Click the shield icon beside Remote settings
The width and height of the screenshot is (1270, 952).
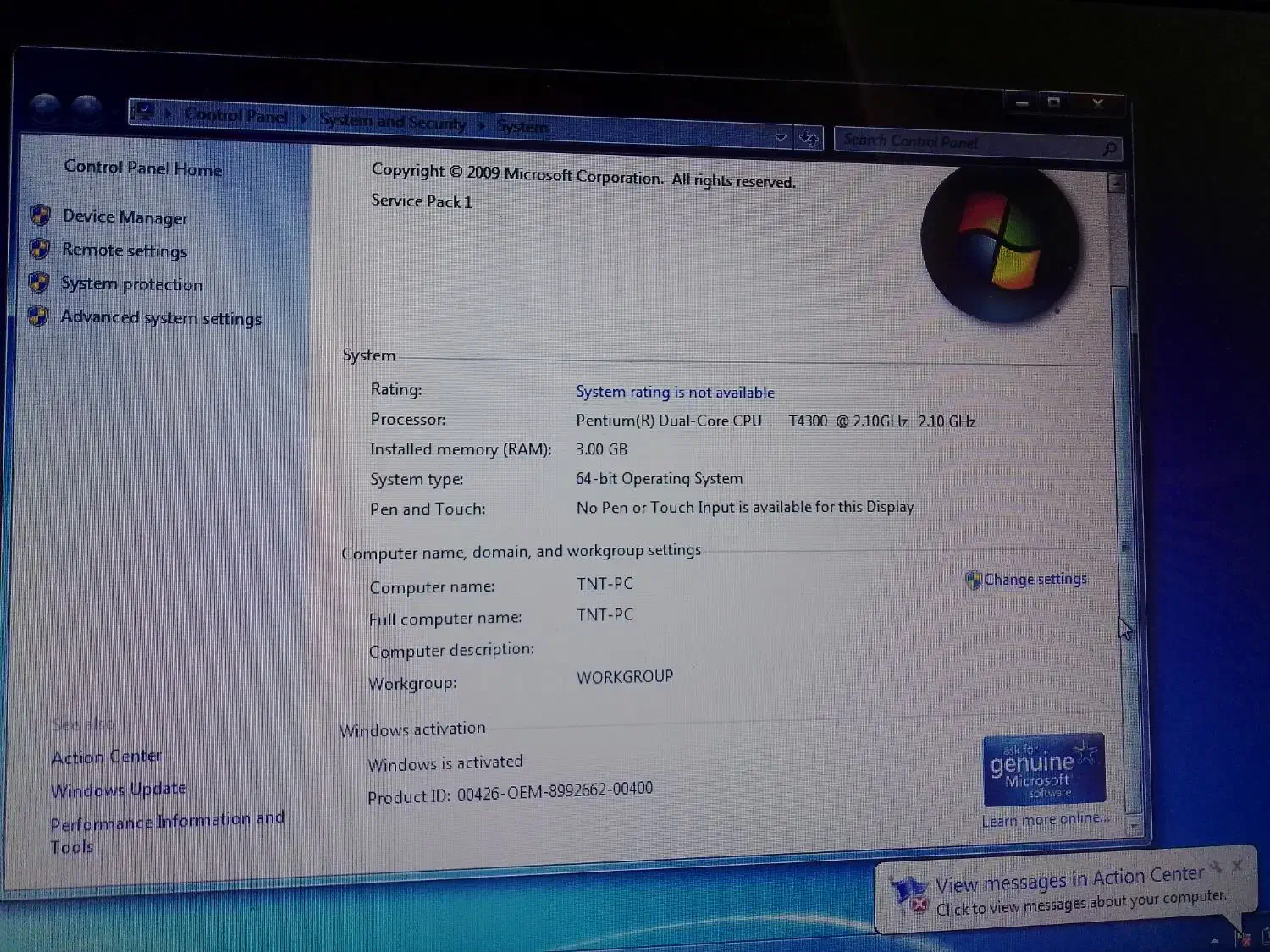point(39,248)
